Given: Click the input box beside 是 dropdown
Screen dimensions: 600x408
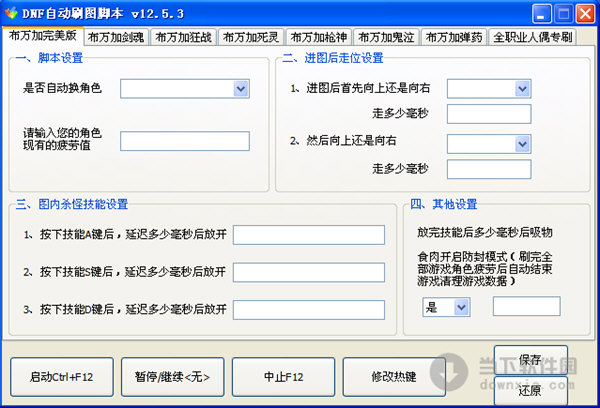Looking at the screenshot, I should tap(527, 306).
